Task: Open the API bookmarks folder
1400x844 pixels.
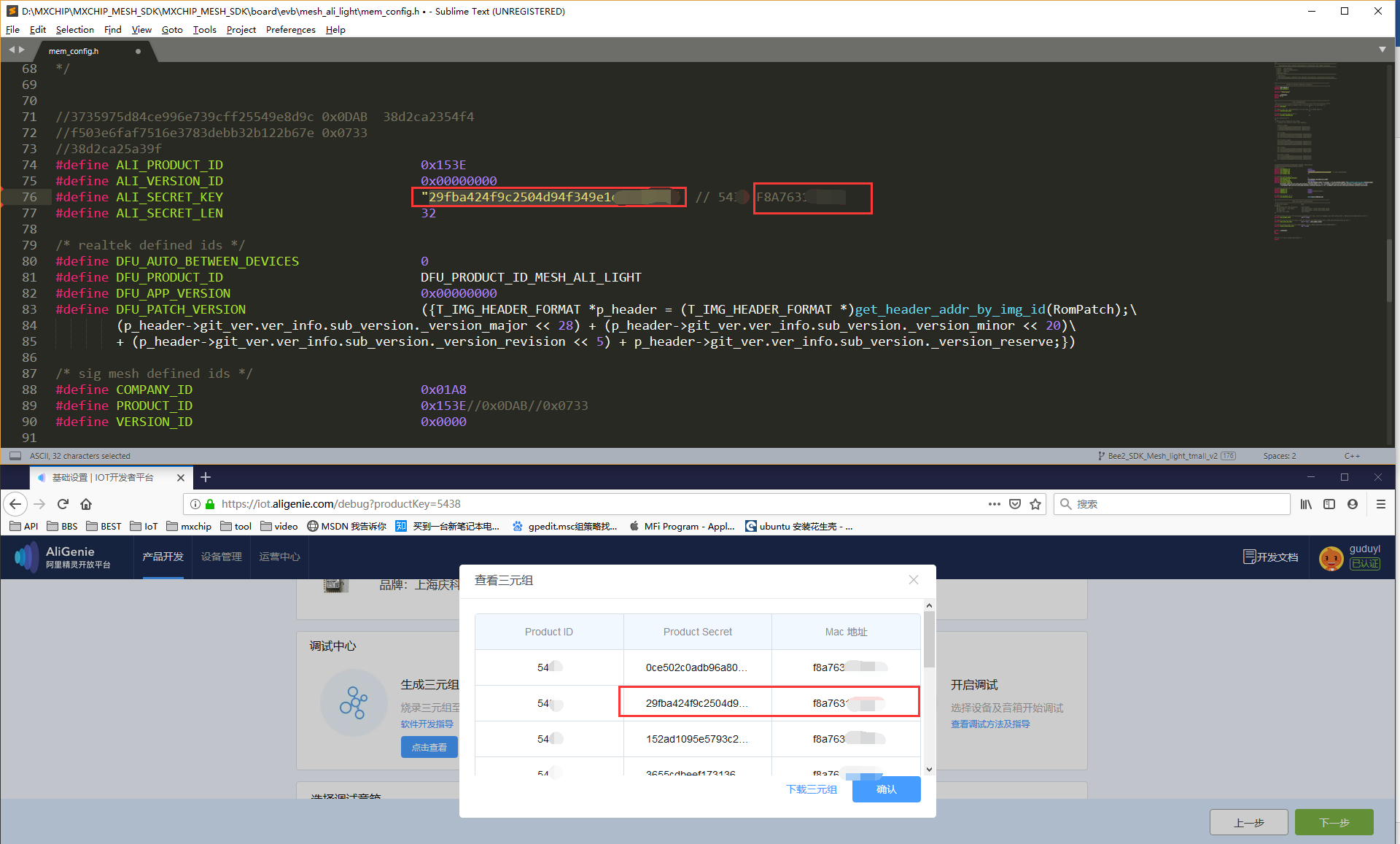Action: coord(23,526)
